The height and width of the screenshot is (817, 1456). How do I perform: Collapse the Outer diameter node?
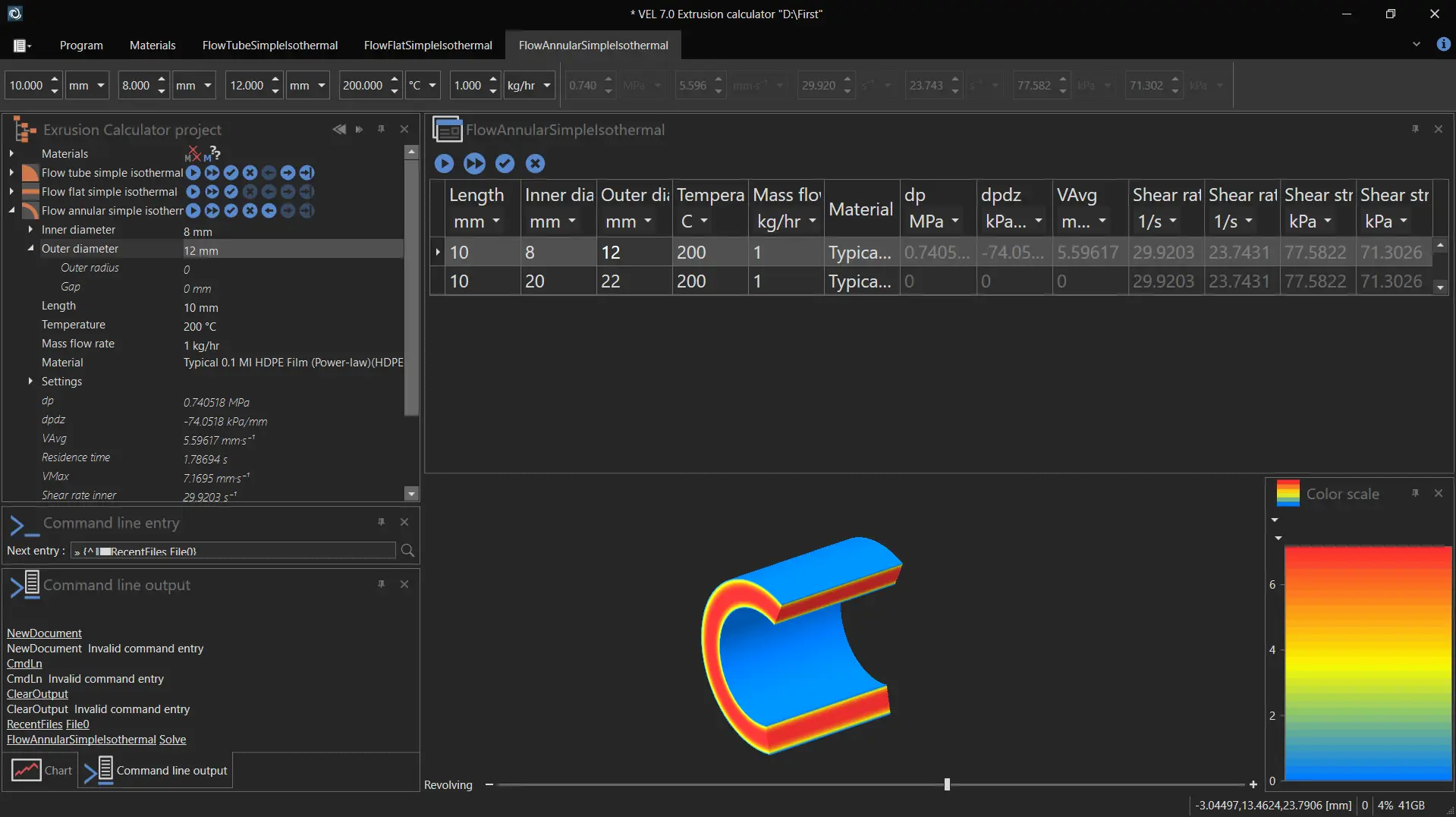pos(30,249)
